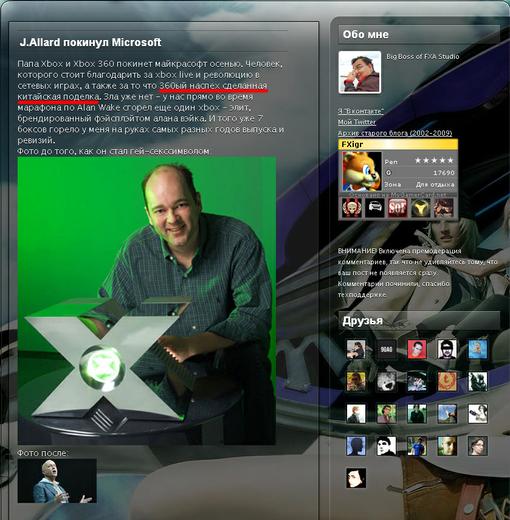Viewport: 510px width, 520px height.
Task: Click the Big Boss of FXA Studio profile photo
Action: tap(360, 72)
